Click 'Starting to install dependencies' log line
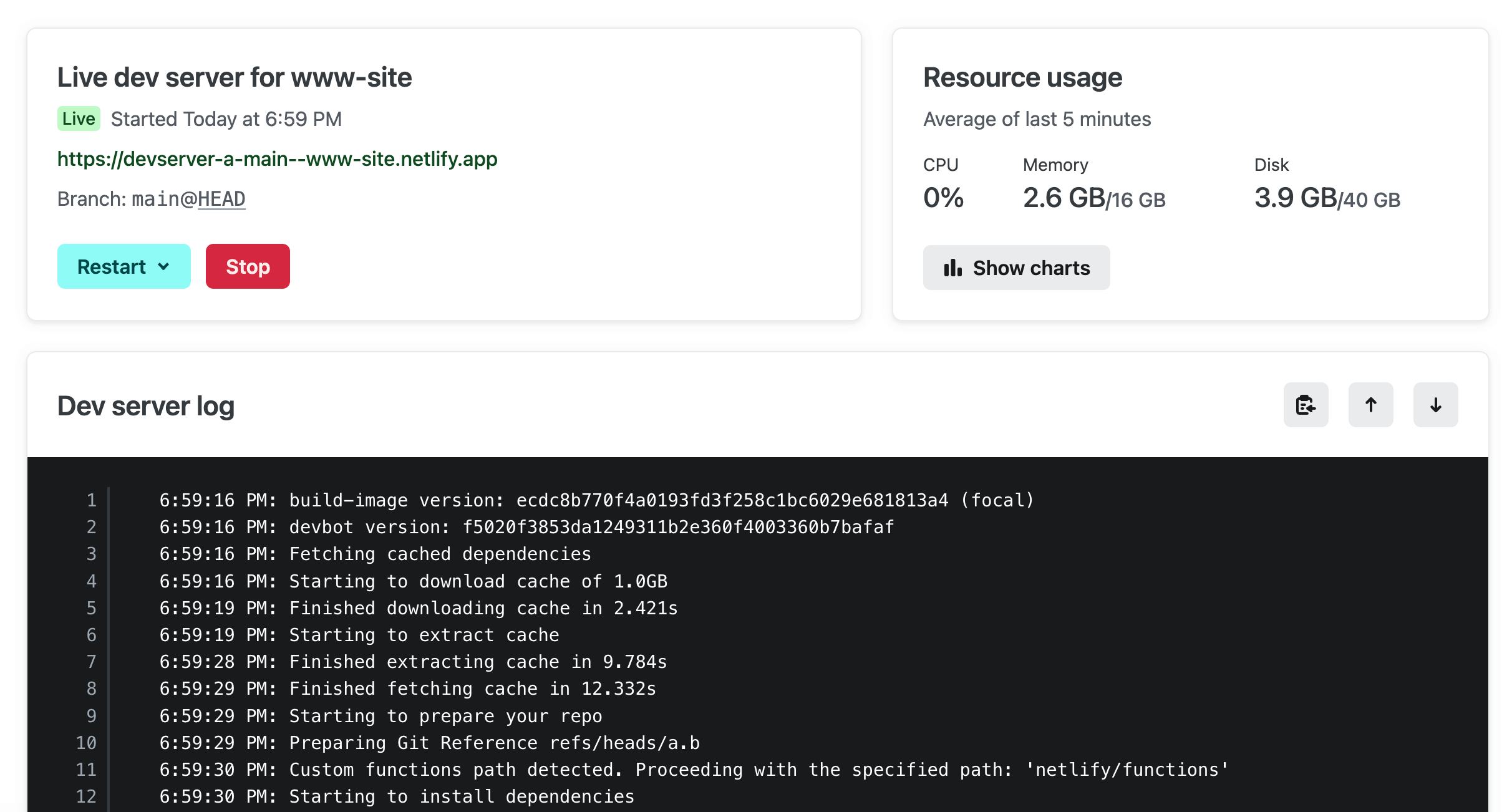The height and width of the screenshot is (812, 1512). click(x=397, y=796)
